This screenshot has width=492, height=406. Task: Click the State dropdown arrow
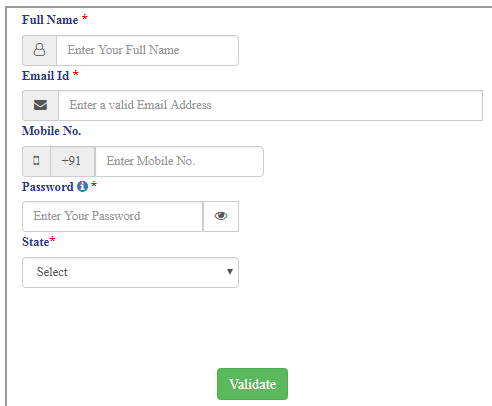pos(230,272)
